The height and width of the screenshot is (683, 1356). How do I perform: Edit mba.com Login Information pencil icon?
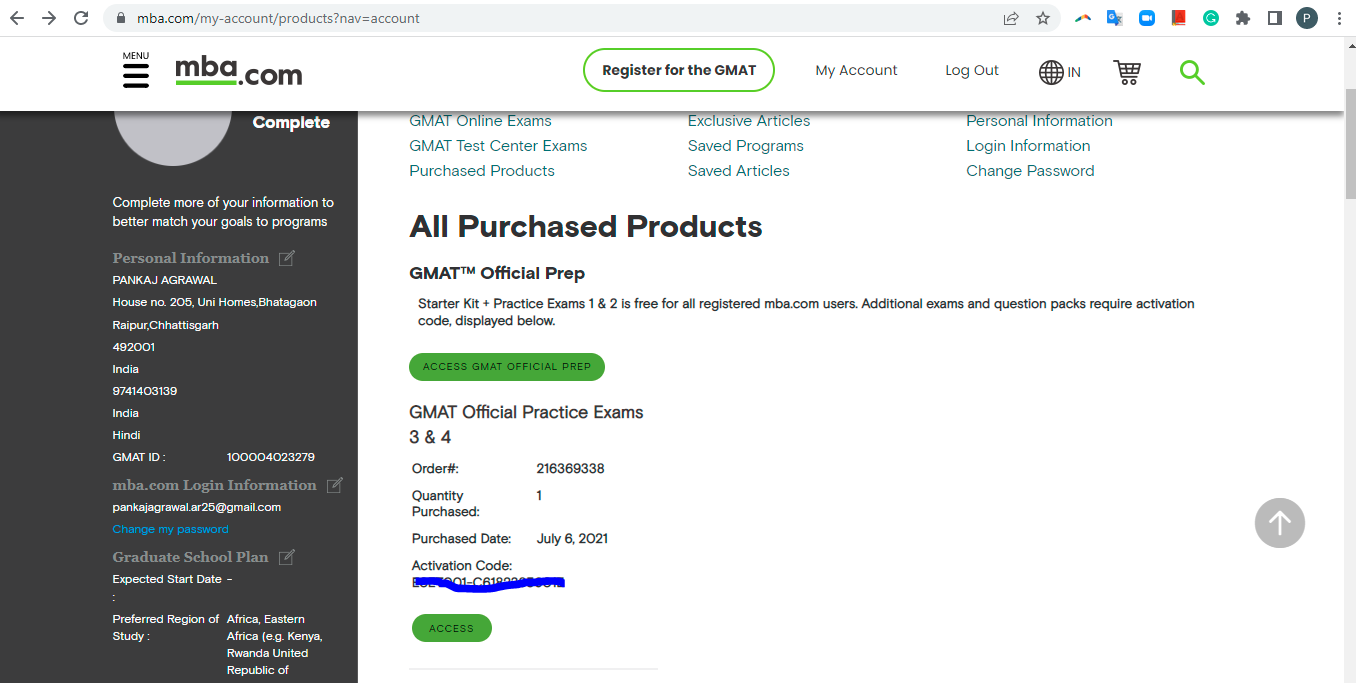[335, 485]
